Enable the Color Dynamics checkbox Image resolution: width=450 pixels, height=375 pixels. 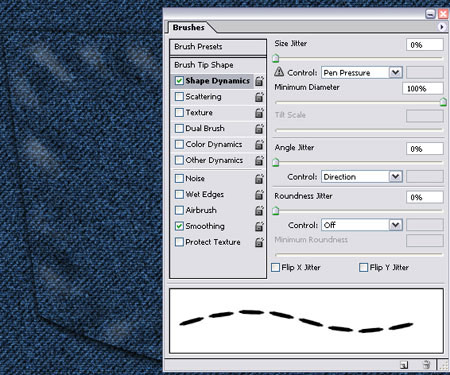pyautogui.click(x=179, y=144)
